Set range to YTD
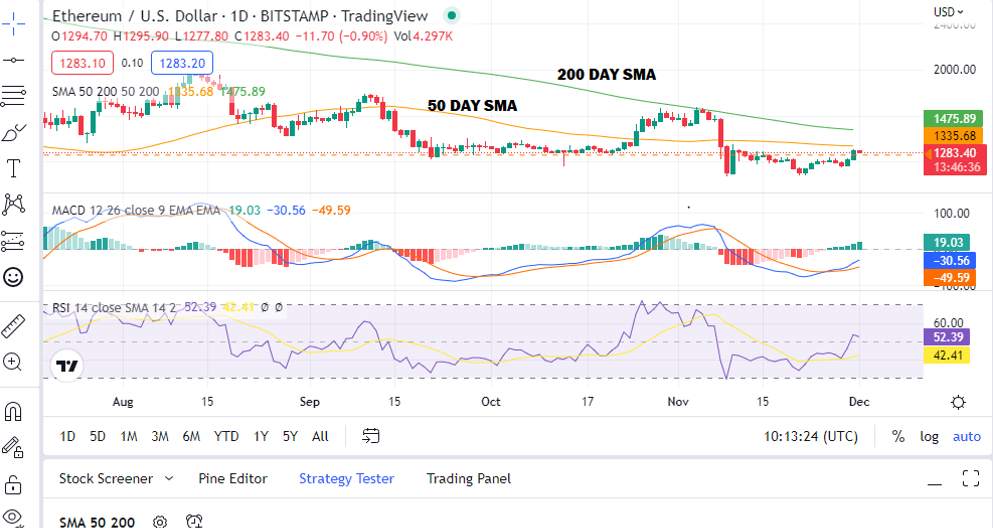 (226, 436)
